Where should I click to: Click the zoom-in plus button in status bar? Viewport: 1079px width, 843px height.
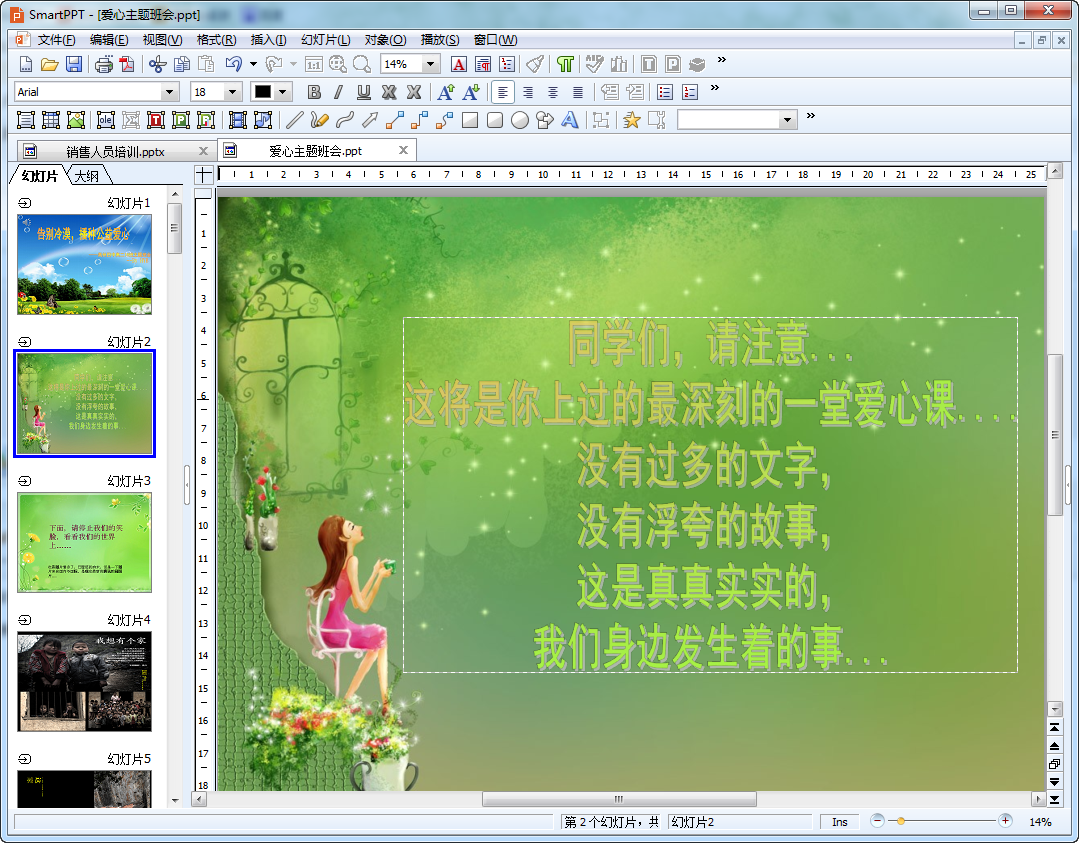(x=1005, y=821)
